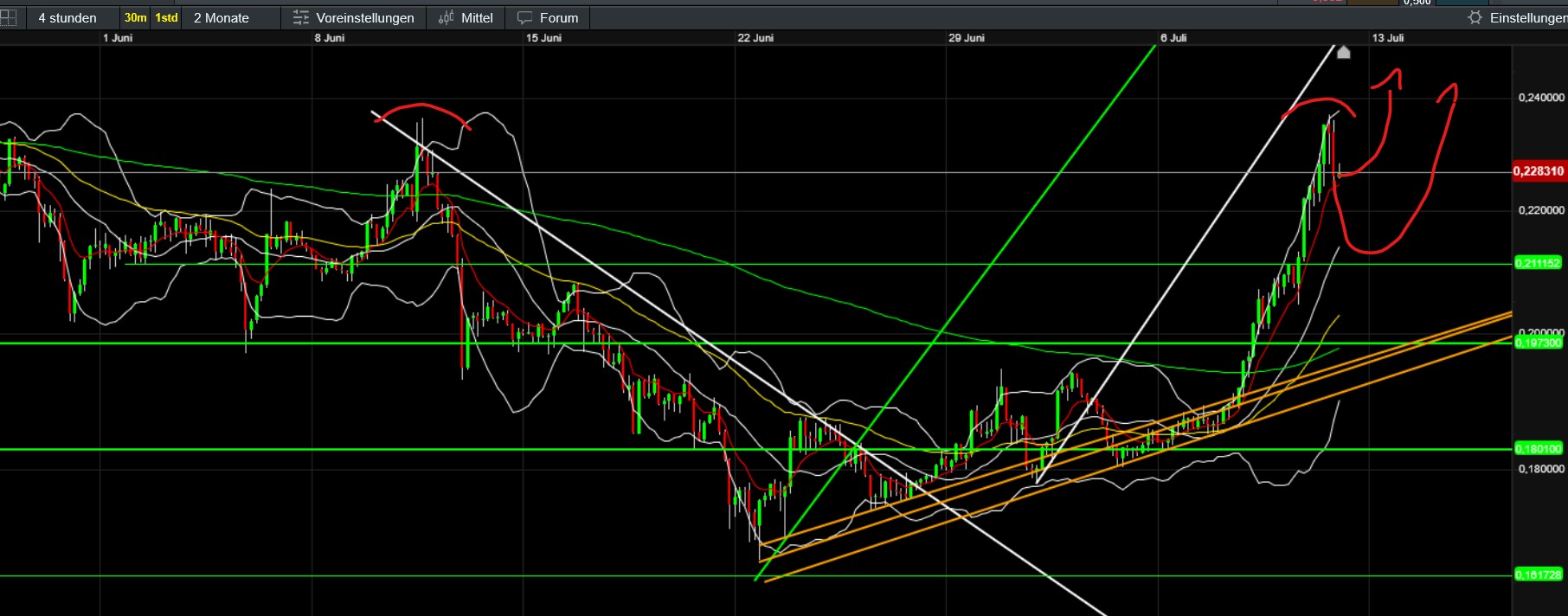This screenshot has width=1568, height=616.
Task: Select the 0,180100 horizontal line label
Action: pyautogui.click(x=1538, y=449)
